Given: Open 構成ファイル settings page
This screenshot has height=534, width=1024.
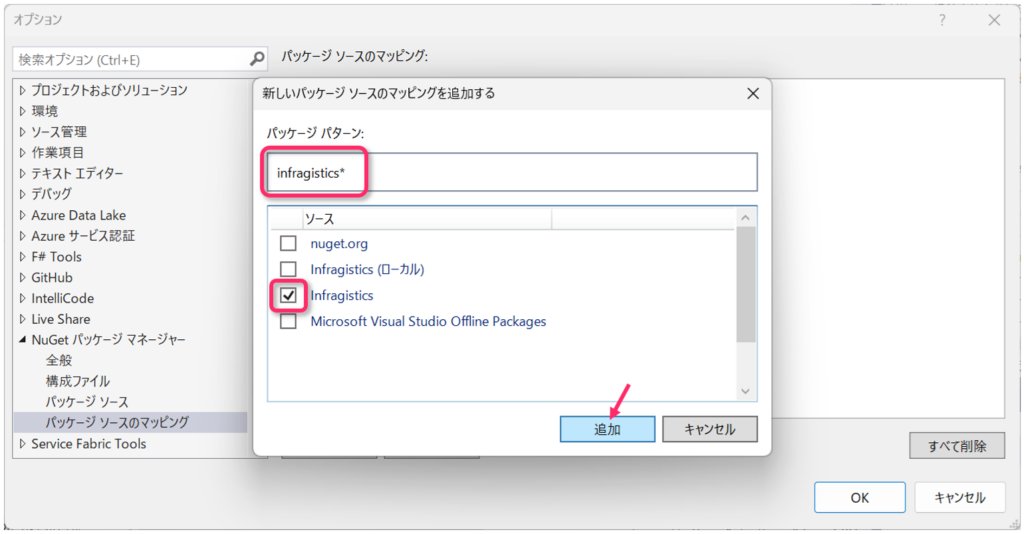Looking at the screenshot, I should (x=78, y=381).
